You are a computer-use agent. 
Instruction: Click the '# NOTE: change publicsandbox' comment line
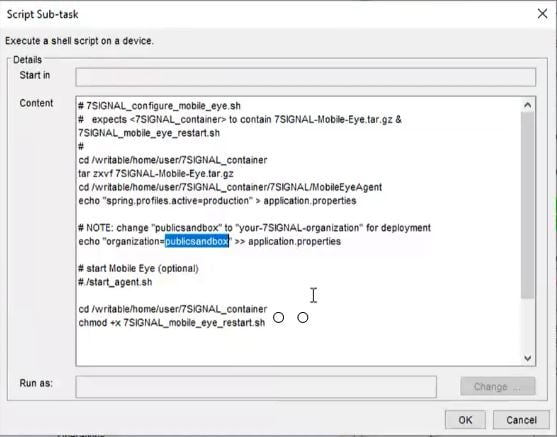click(x=254, y=228)
